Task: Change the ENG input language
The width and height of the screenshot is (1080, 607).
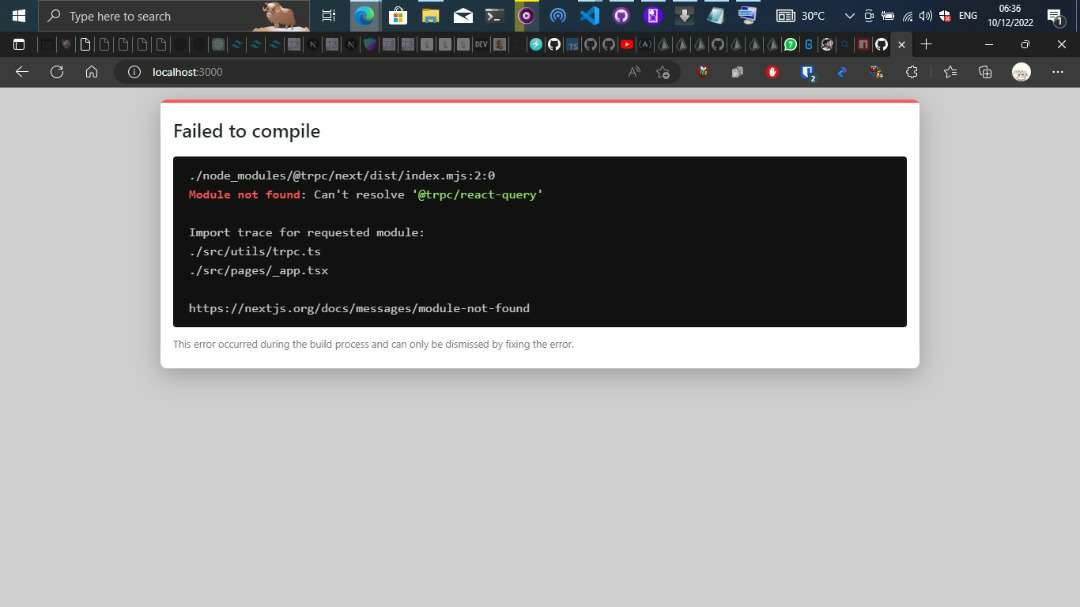Action: 968,16
